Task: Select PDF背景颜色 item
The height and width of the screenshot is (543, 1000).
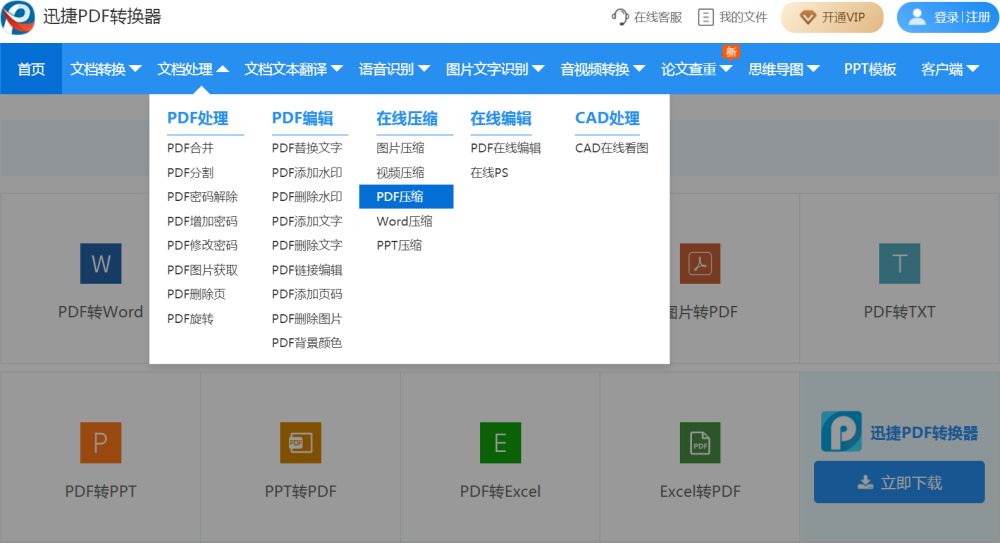Action: point(307,343)
